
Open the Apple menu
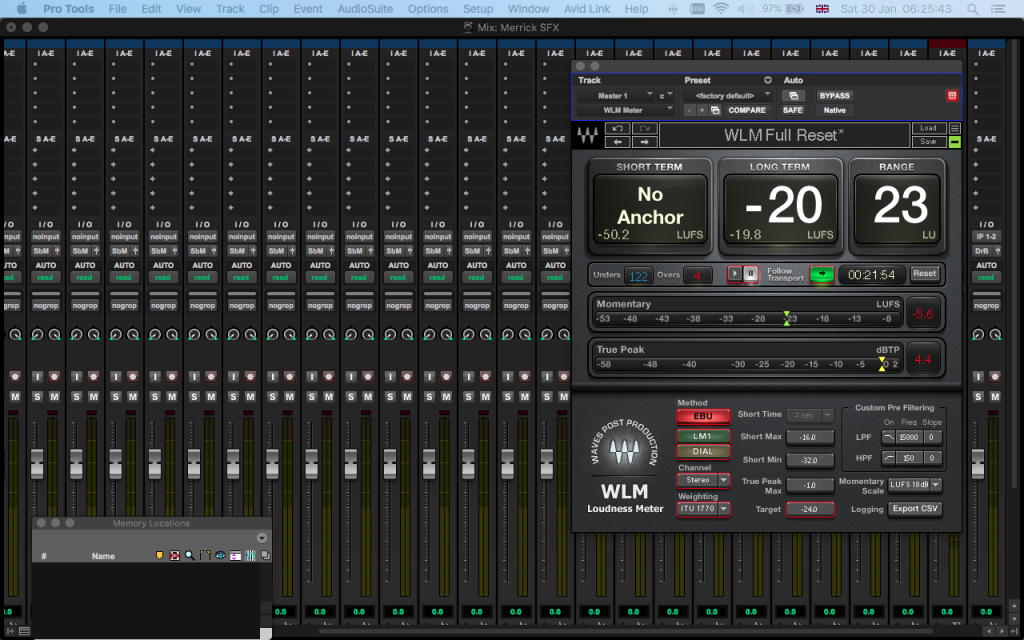[x=21, y=8]
